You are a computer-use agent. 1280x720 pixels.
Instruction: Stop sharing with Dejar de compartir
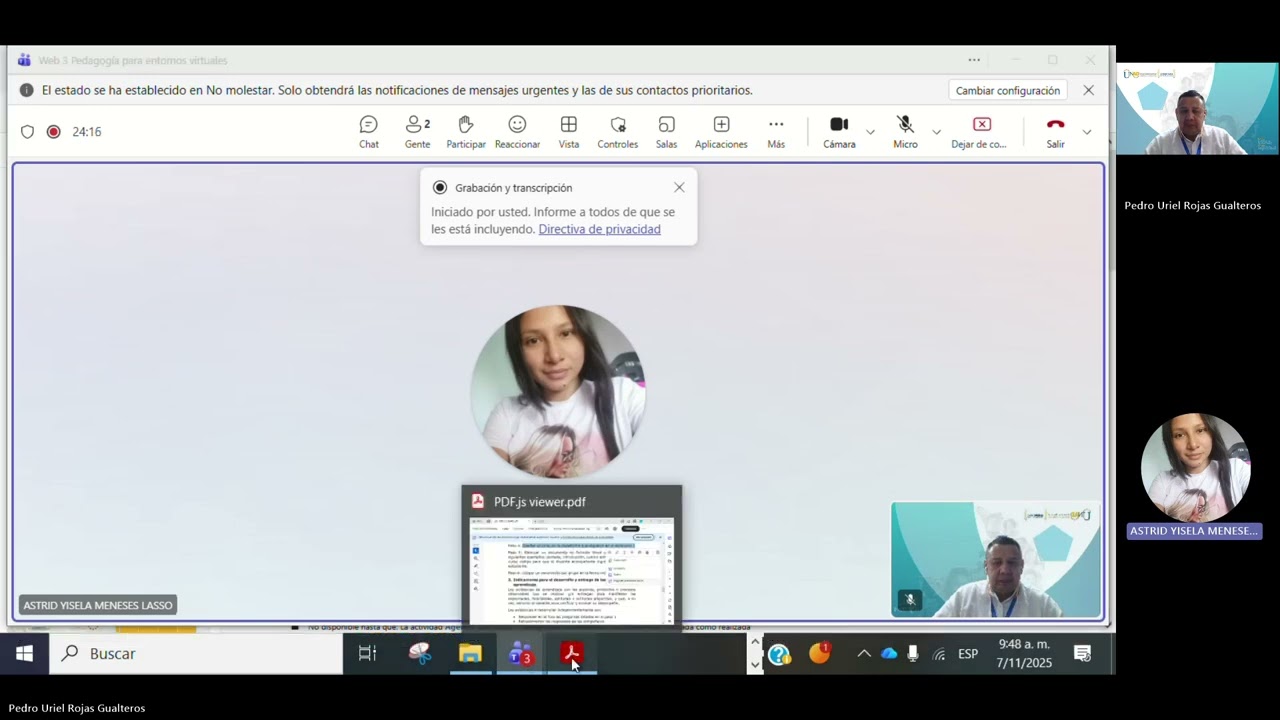point(979,132)
